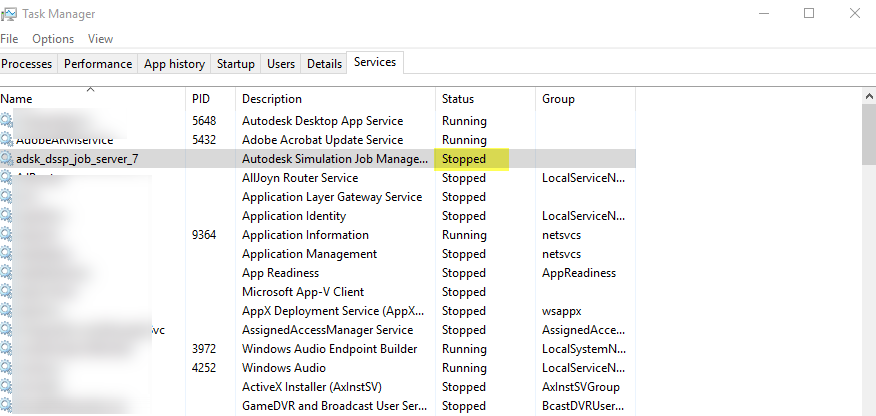Image resolution: width=876 pixels, height=416 pixels.
Task: Click gear icon next to adsk_dssp_job_server_7
Action: click(7, 159)
